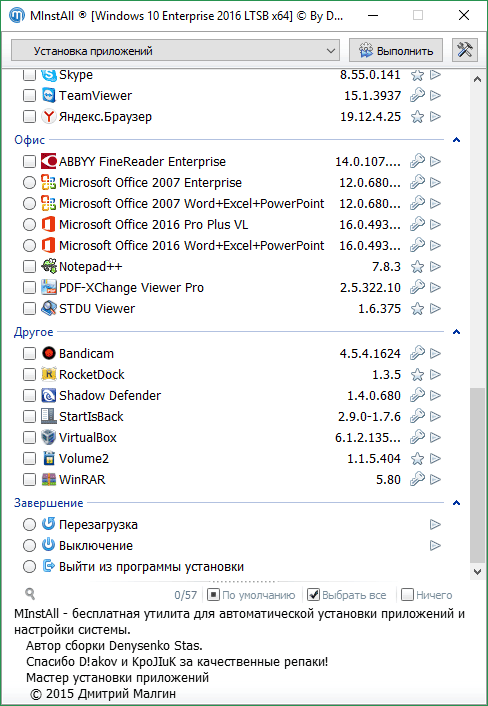Viewport: 488px width, 706px height.
Task: Click the play arrow for Перезагрузка
Action: pyautogui.click(x=435, y=525)
